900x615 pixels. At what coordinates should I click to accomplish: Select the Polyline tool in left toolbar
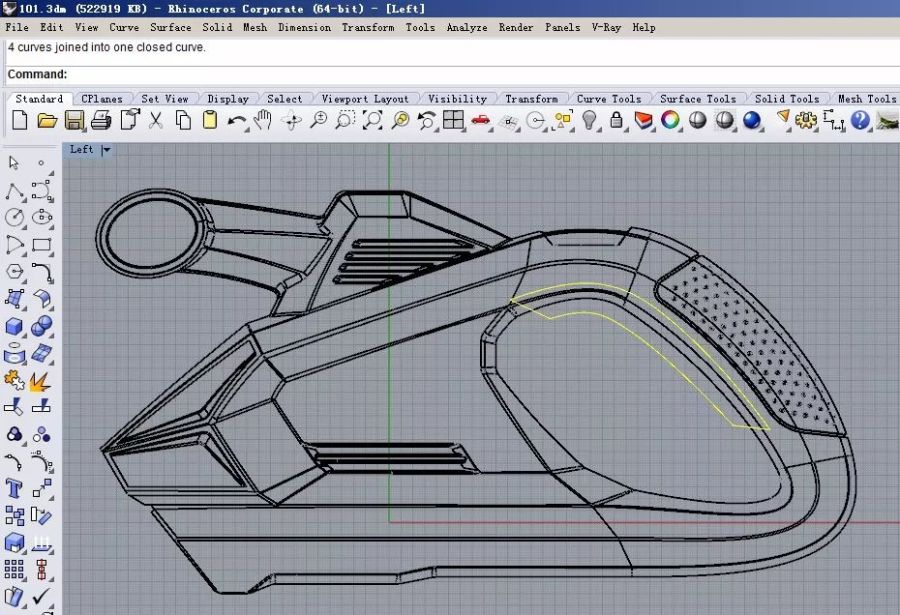point(15,190)
